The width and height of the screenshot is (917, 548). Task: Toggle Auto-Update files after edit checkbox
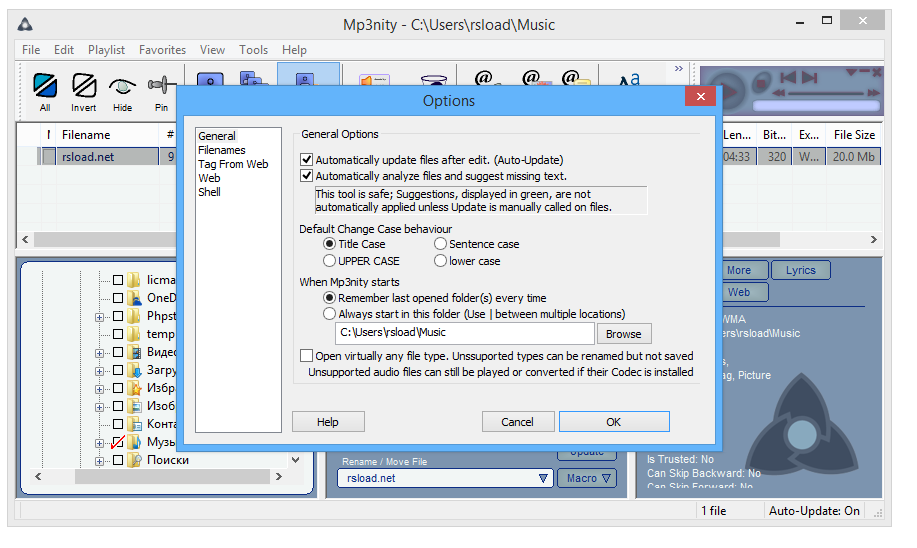click(x=306, y=159)
